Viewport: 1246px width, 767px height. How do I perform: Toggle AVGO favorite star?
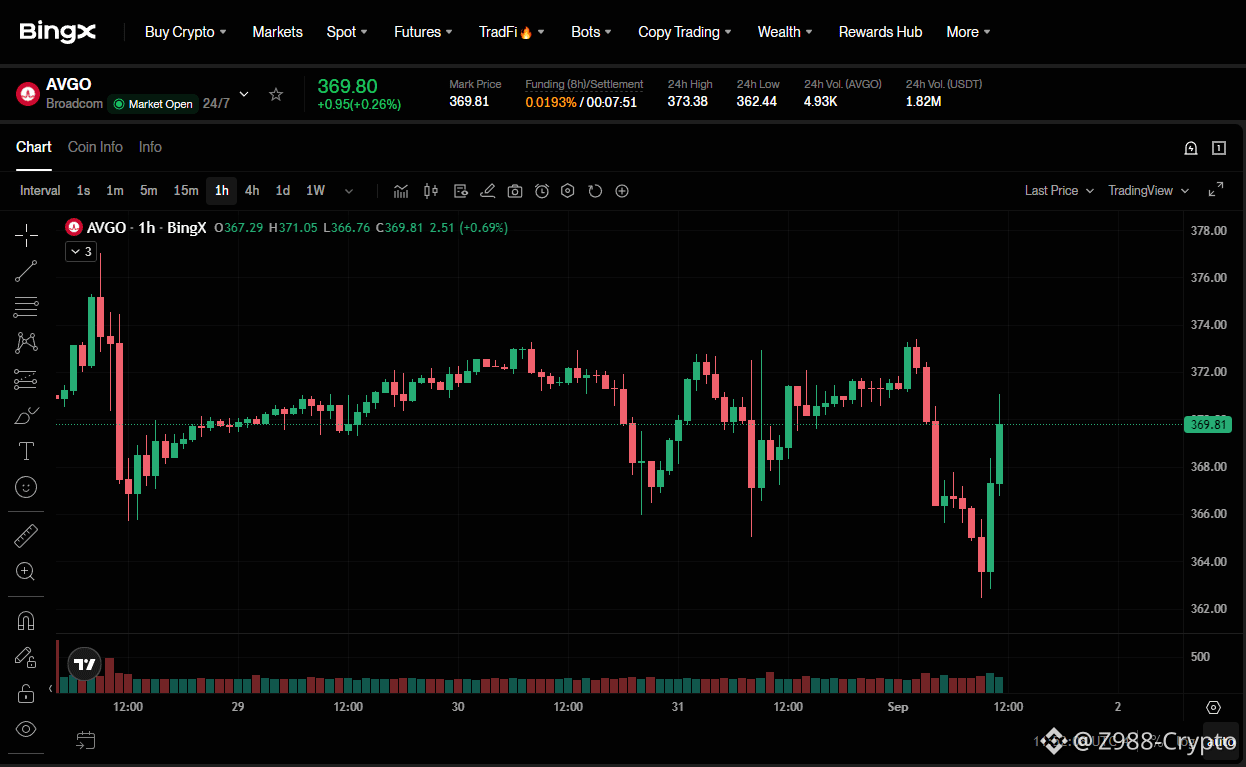point(276,94)
